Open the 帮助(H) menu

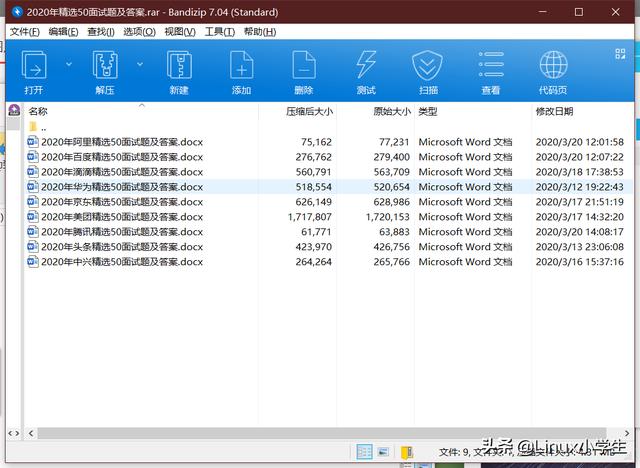click(x=260, y=32)
